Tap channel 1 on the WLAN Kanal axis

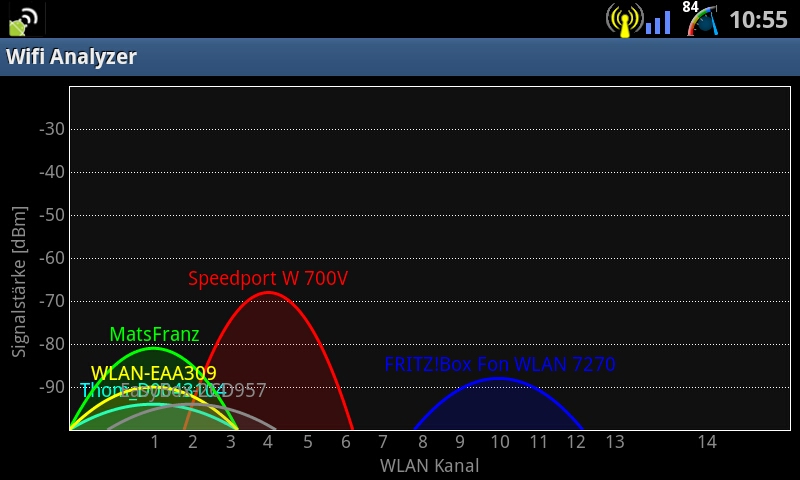click(x=155, y=442)
